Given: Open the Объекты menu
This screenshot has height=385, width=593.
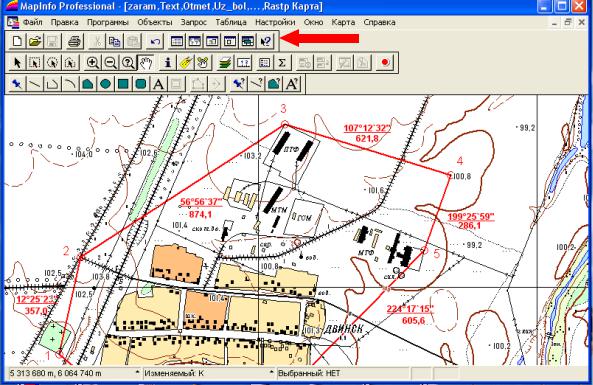Looking at the screenshot, I should [x=155, y=22].
